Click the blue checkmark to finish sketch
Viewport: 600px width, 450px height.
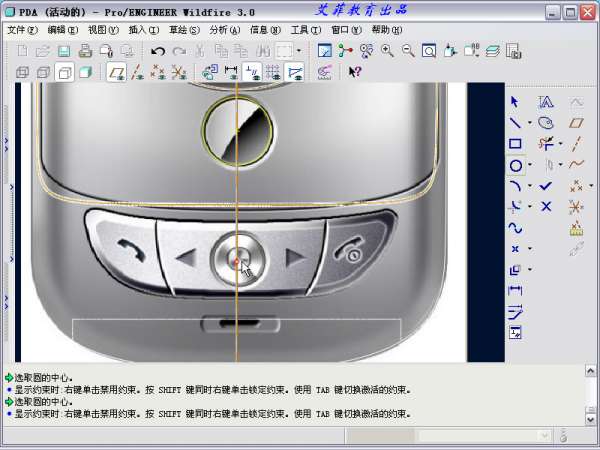coord(546,186)
